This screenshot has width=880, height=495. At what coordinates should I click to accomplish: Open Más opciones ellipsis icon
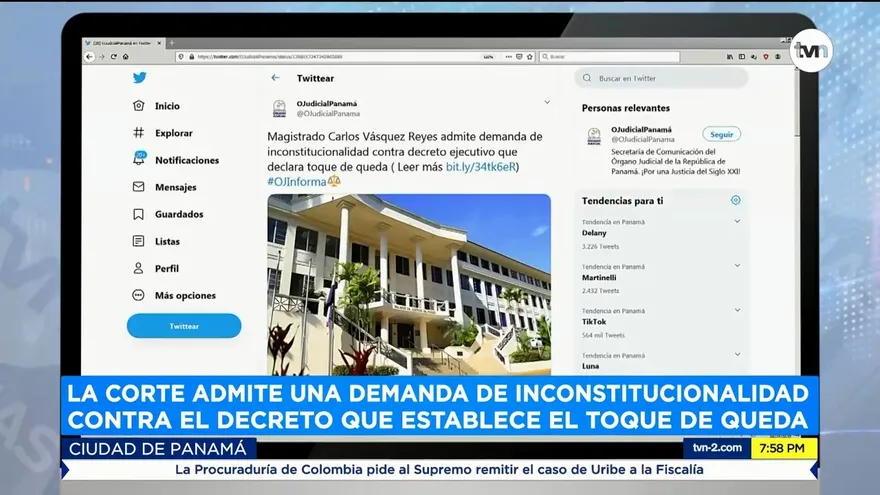click(x=138, y=295)
